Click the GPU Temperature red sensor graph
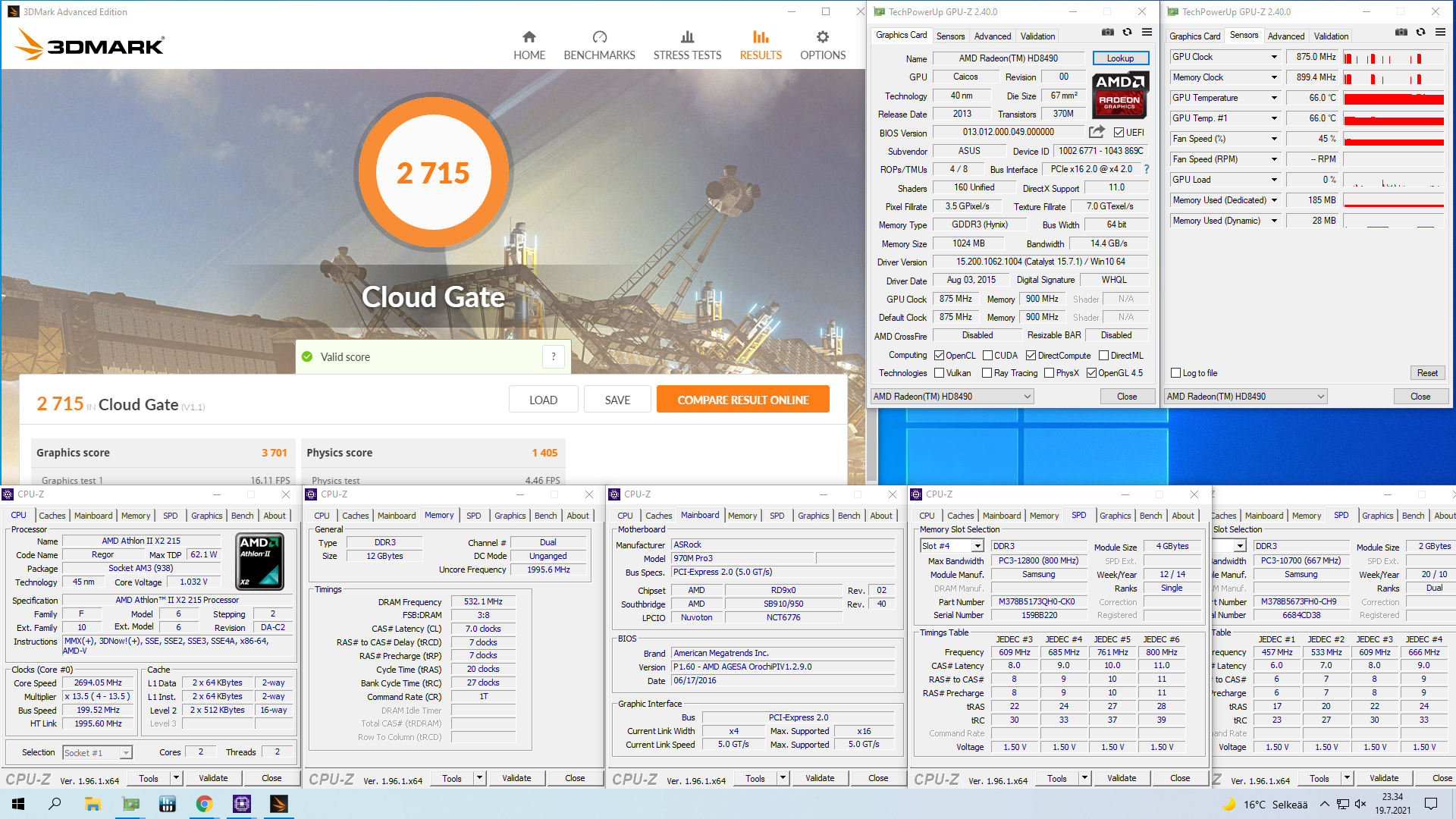 click(1393, 98)
